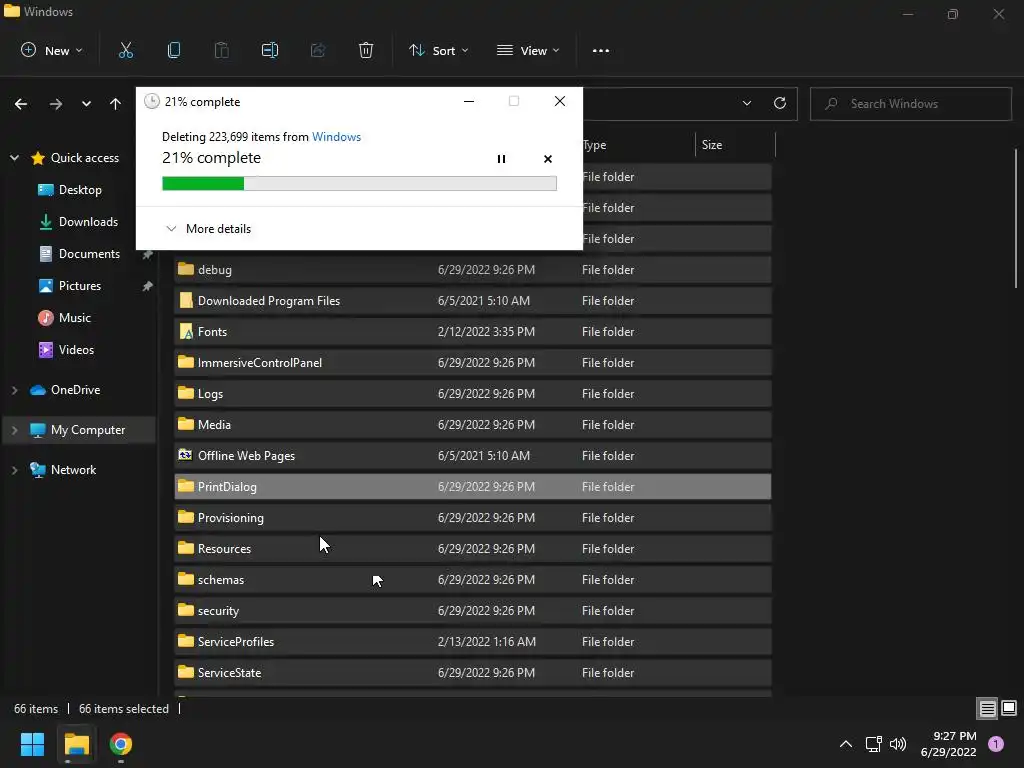
Task: Open the network tray icon
Action: [x=873, y=744]
